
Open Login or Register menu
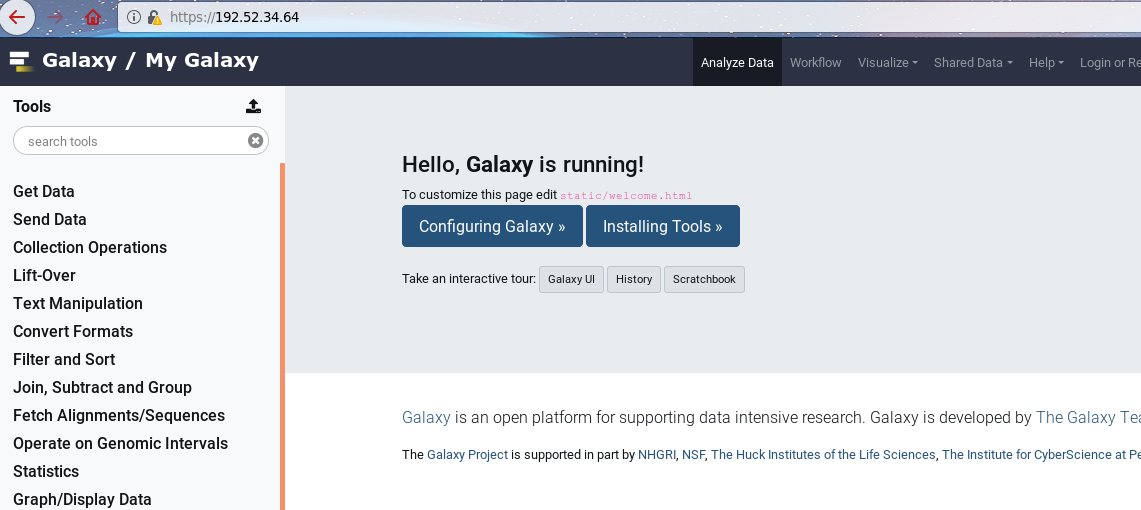pyautogui.click(x=1110, y=63)
